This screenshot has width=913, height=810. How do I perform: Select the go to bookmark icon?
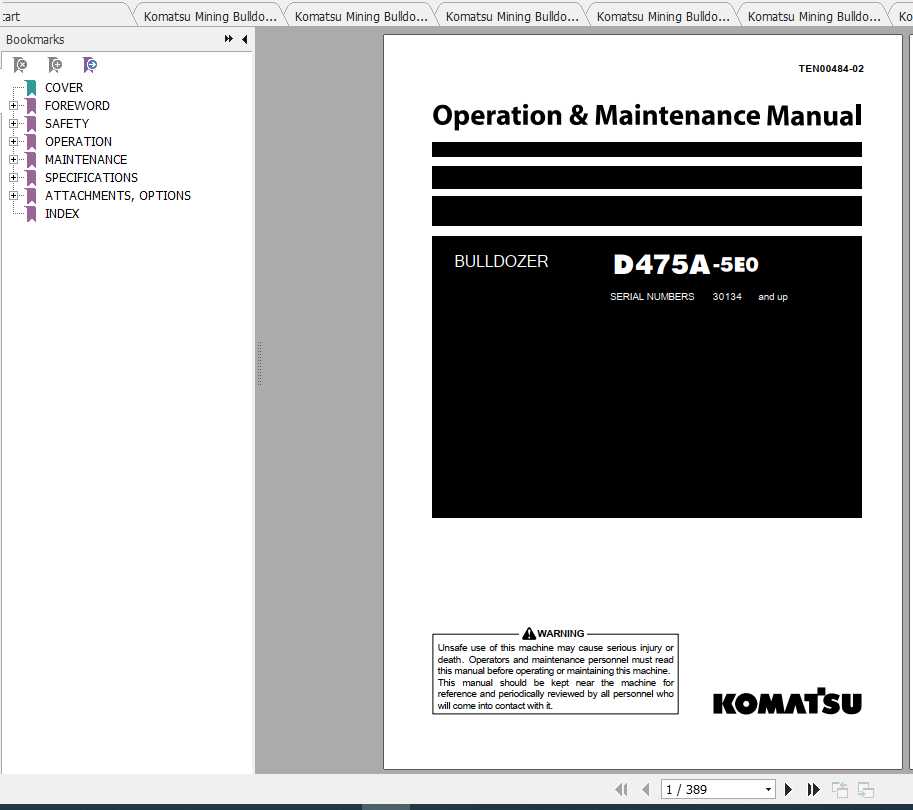tap(91, 64)
